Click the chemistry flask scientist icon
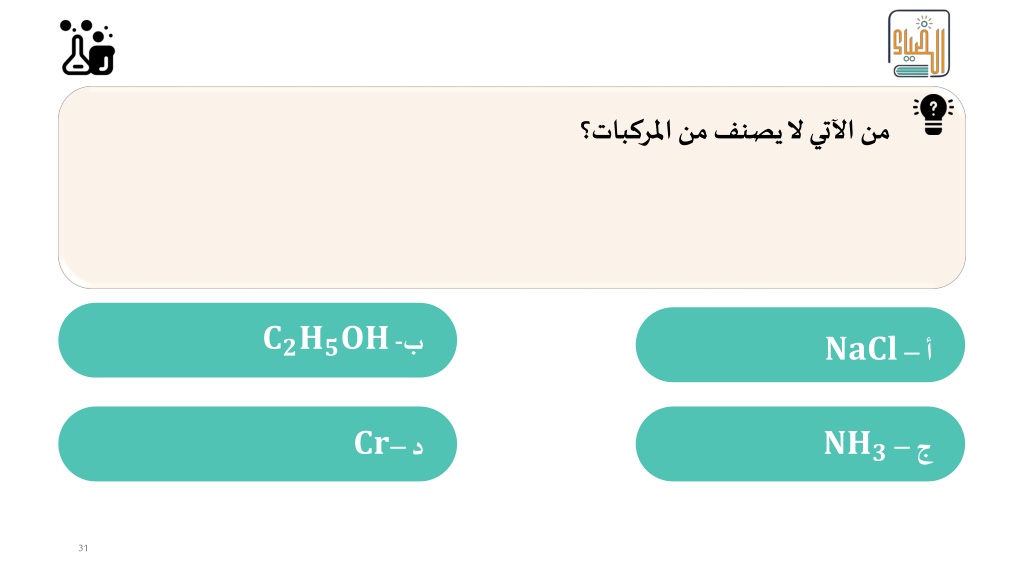The image size is (1024, 576). coord(88,48)
